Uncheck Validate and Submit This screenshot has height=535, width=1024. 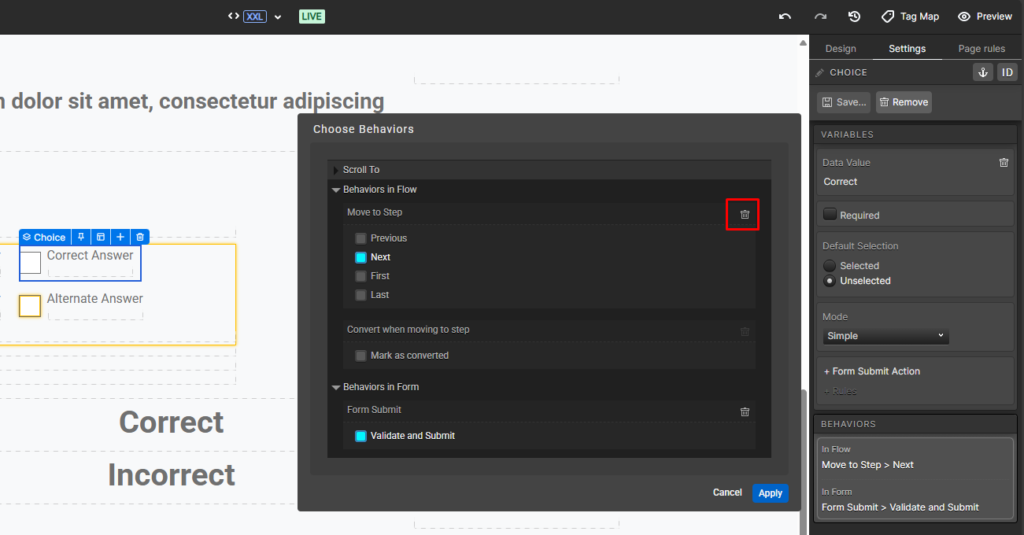coord(360,436)
